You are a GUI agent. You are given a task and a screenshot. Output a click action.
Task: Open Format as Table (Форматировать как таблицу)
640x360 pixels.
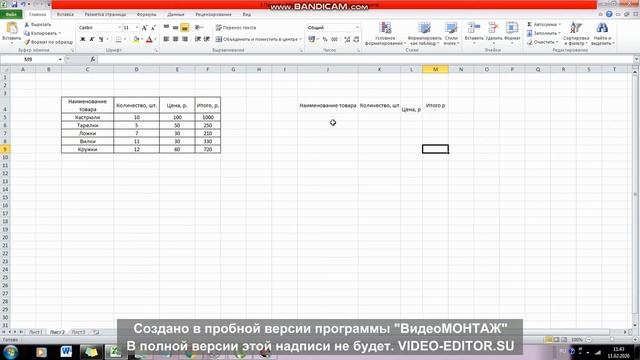tap(424, 33)
